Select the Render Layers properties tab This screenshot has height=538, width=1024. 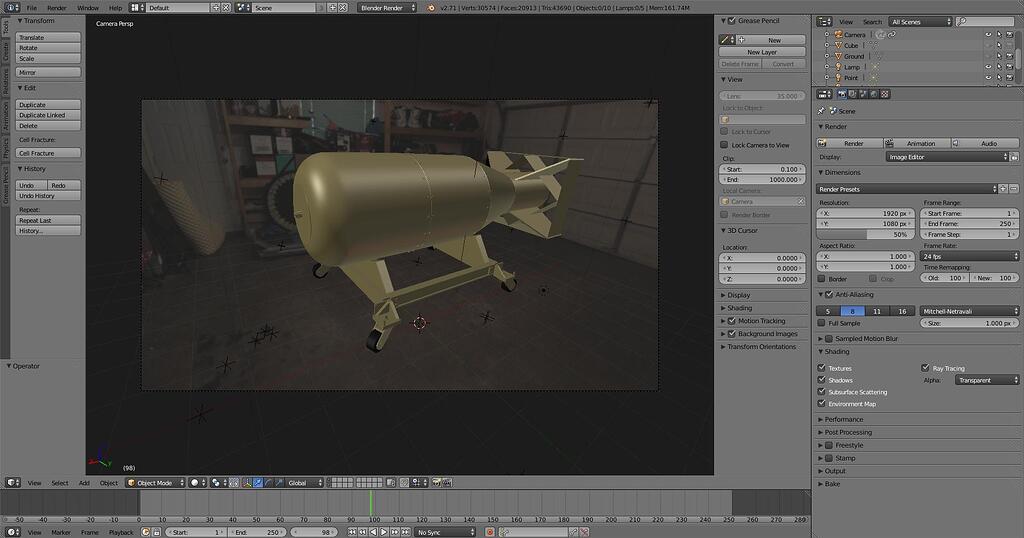point(852,94)
